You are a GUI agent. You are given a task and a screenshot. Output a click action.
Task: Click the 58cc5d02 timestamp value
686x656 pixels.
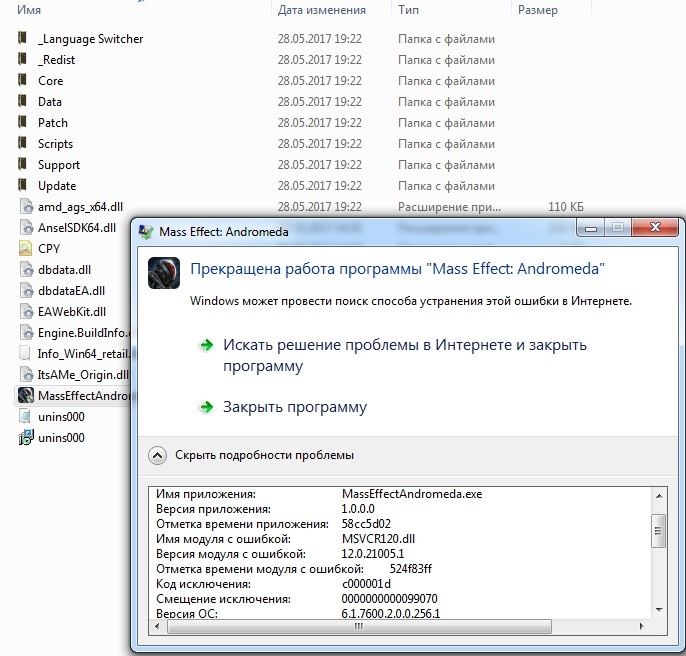[366, 524]
